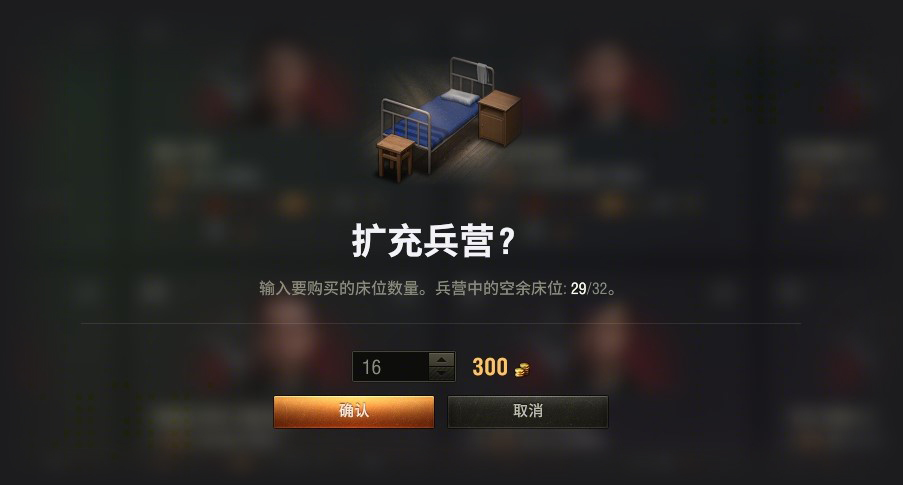
Task: Click the dark 取消 cancel button
Action: point(528,412)
